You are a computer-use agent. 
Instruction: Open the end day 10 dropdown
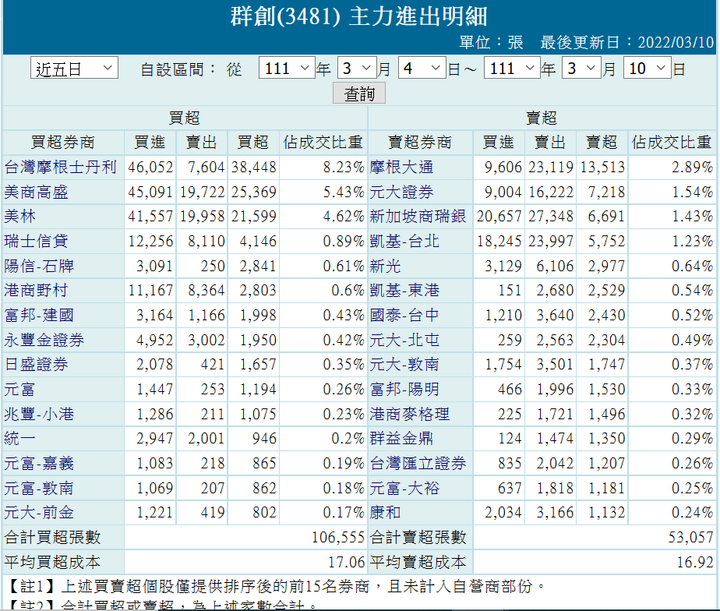click(647, 68)
